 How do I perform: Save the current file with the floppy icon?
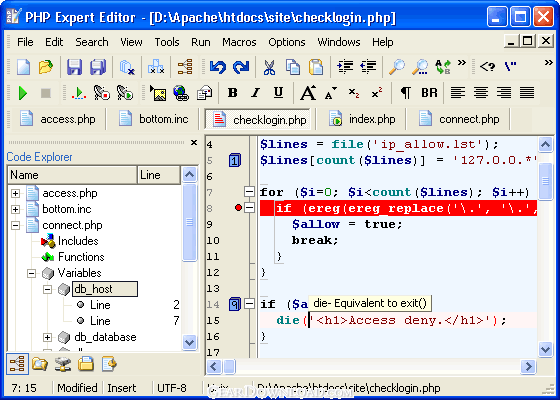[x=74, y=67]
